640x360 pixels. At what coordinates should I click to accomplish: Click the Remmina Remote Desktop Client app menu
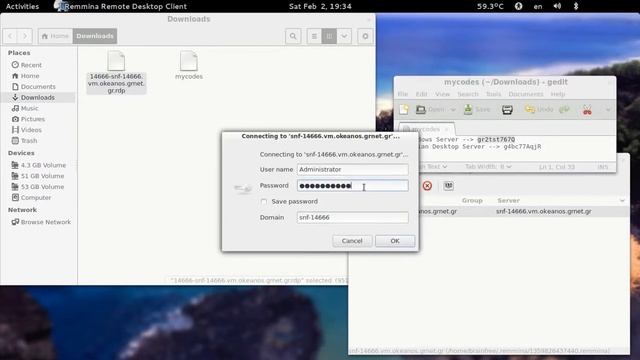[x=121, y=6]
